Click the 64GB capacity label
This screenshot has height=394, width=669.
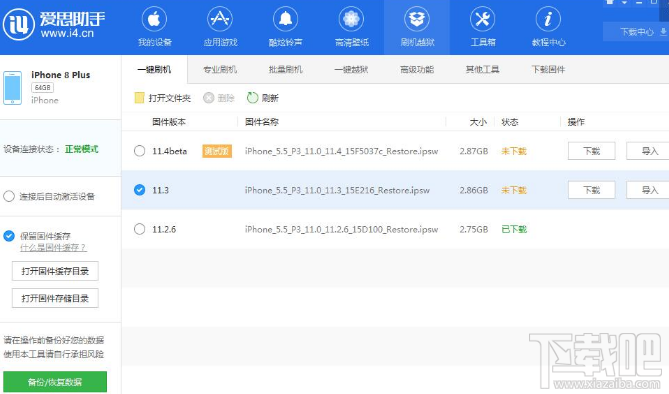(x=42, y=88)
